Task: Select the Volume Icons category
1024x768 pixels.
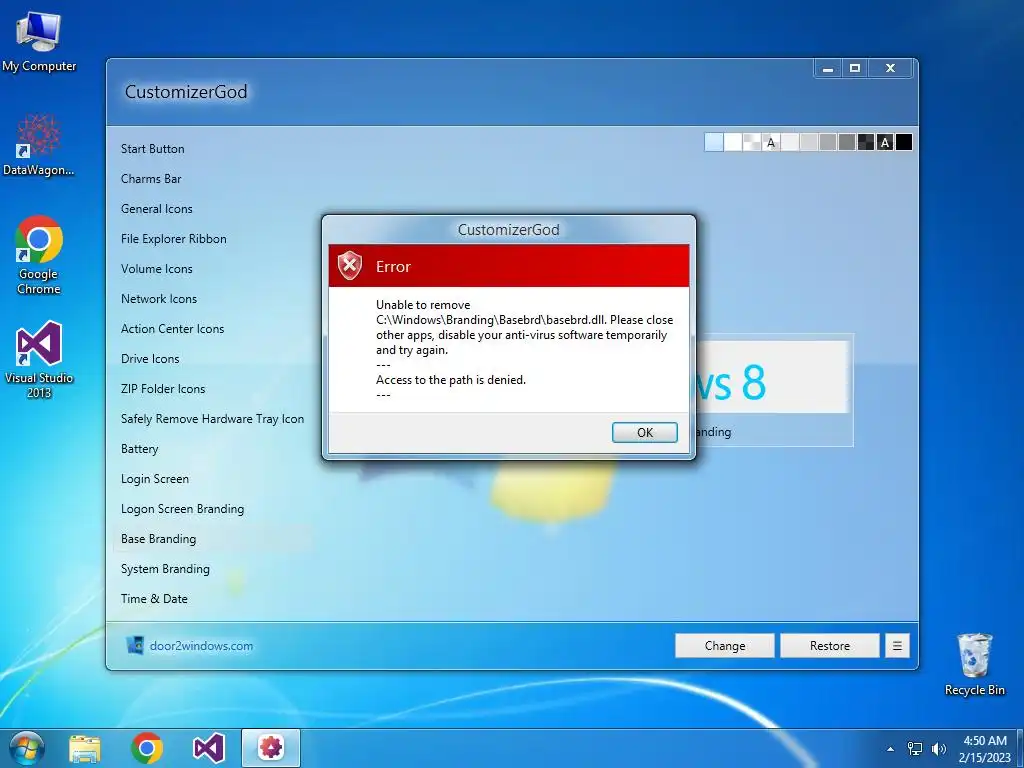Action: (x=157, y=269)
